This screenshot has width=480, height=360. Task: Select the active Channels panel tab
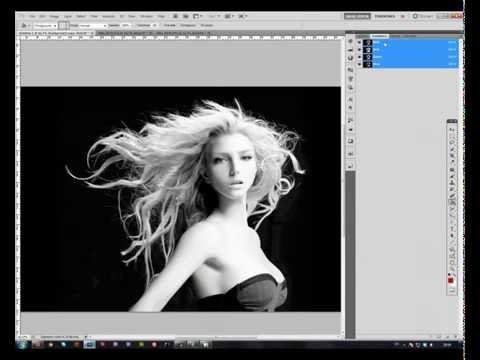tap(379, 36)
